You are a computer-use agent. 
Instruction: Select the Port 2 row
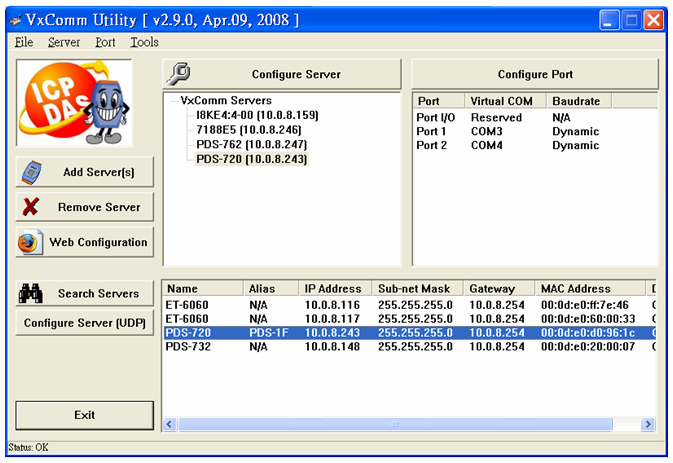534,145
